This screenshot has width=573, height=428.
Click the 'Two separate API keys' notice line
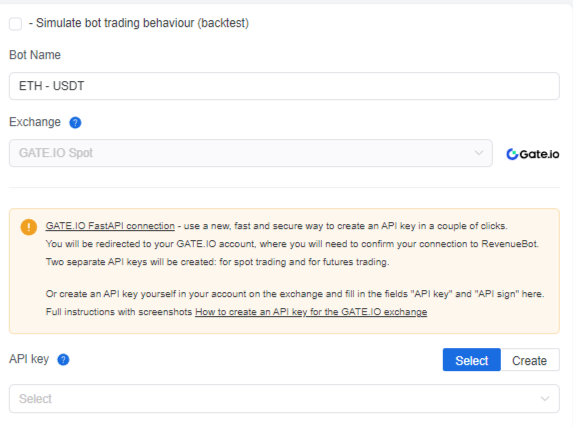click(x=217, y=262)
